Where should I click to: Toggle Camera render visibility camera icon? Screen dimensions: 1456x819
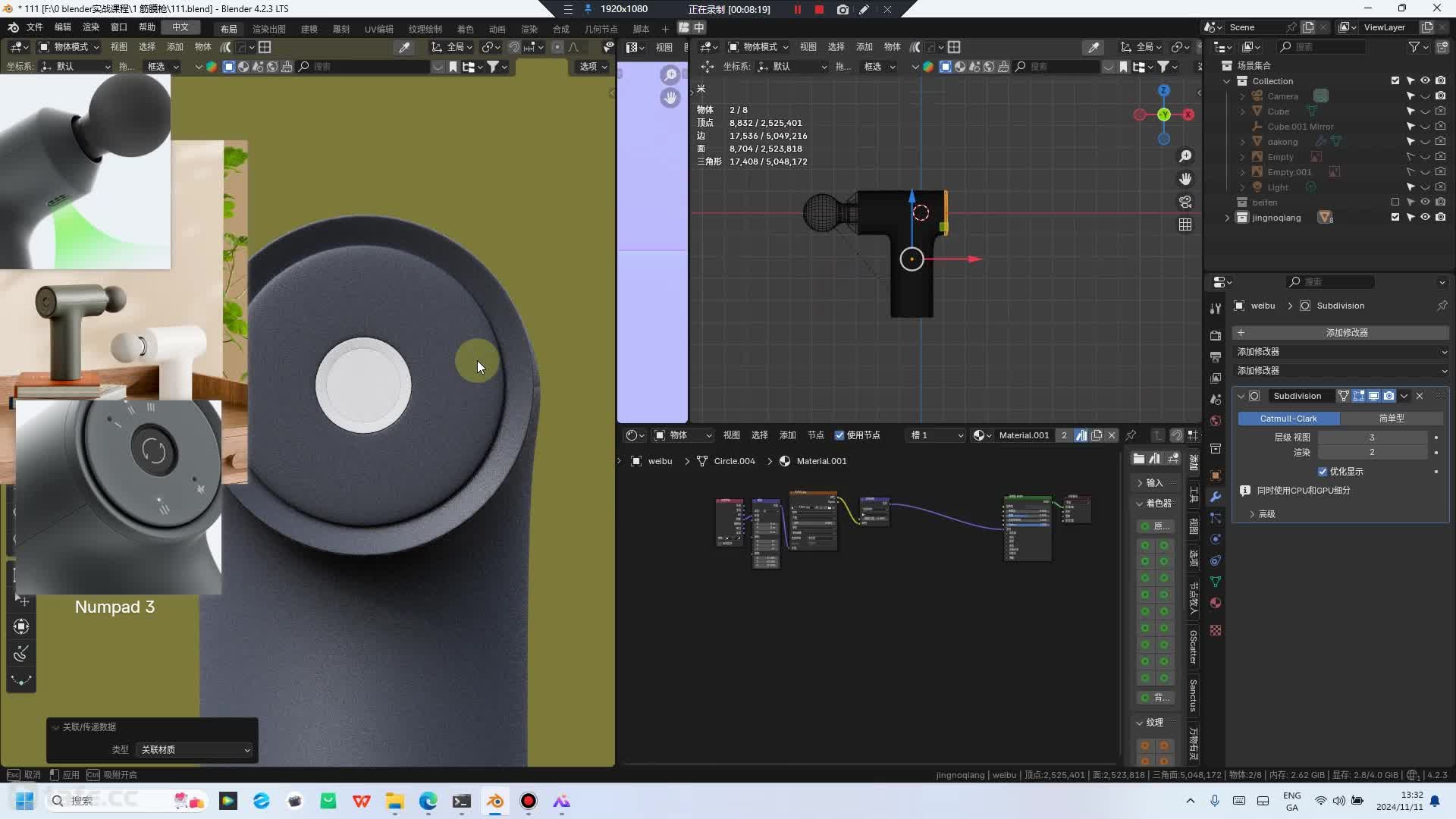coord(1440,96)
